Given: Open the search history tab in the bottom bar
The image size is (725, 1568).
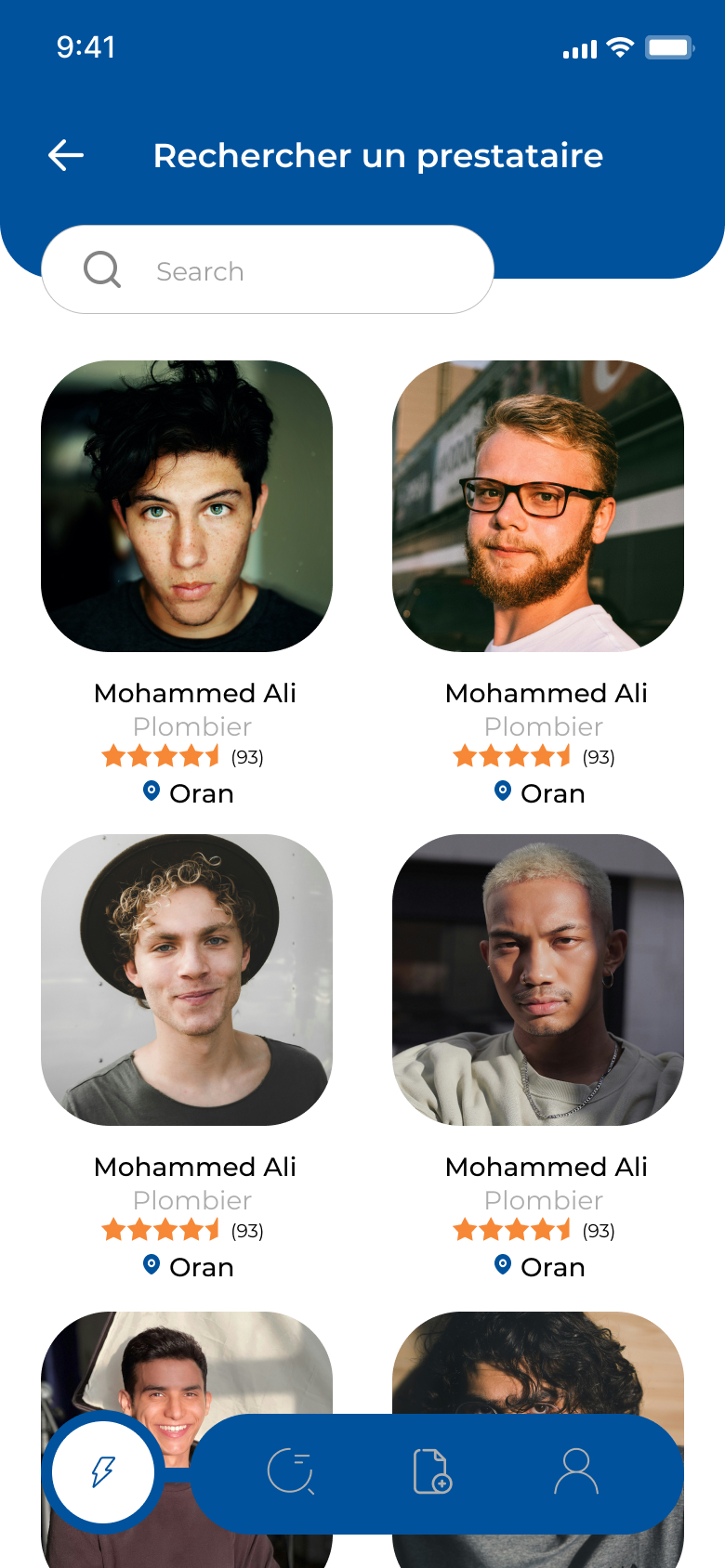Looking at the screenshot, I should click(x=291, y=1472).
